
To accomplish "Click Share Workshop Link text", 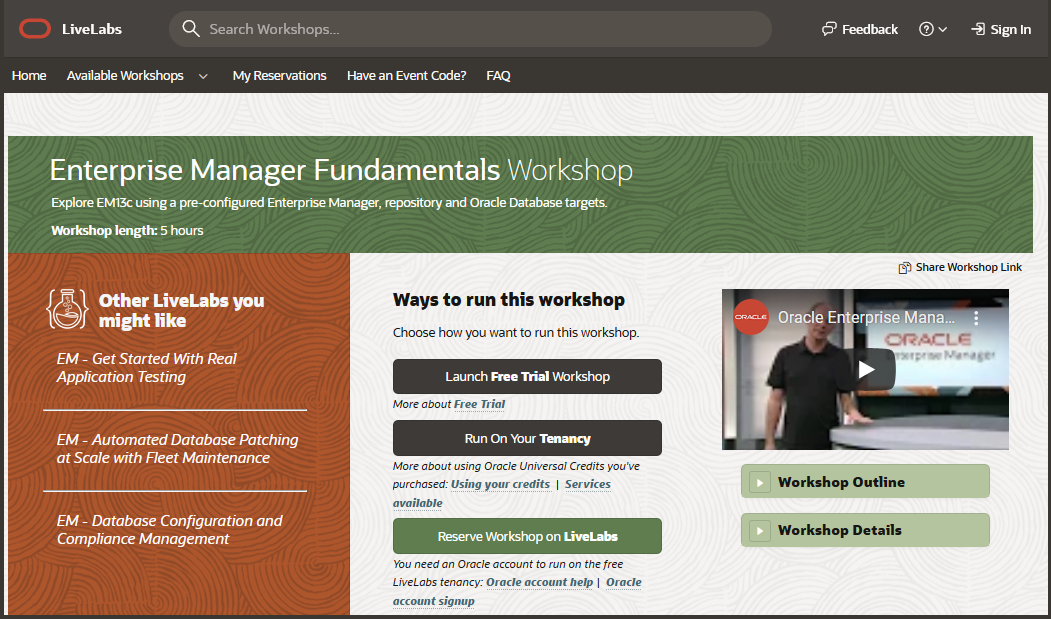I will [969, 267].
